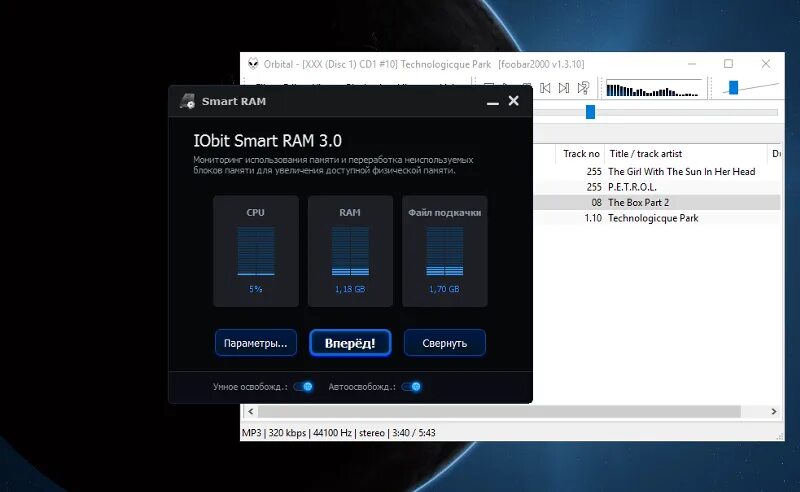The image size is (800, 492).
Task: Click the foobar2000 seekbar thumb
Action: [x=590, y=112]
